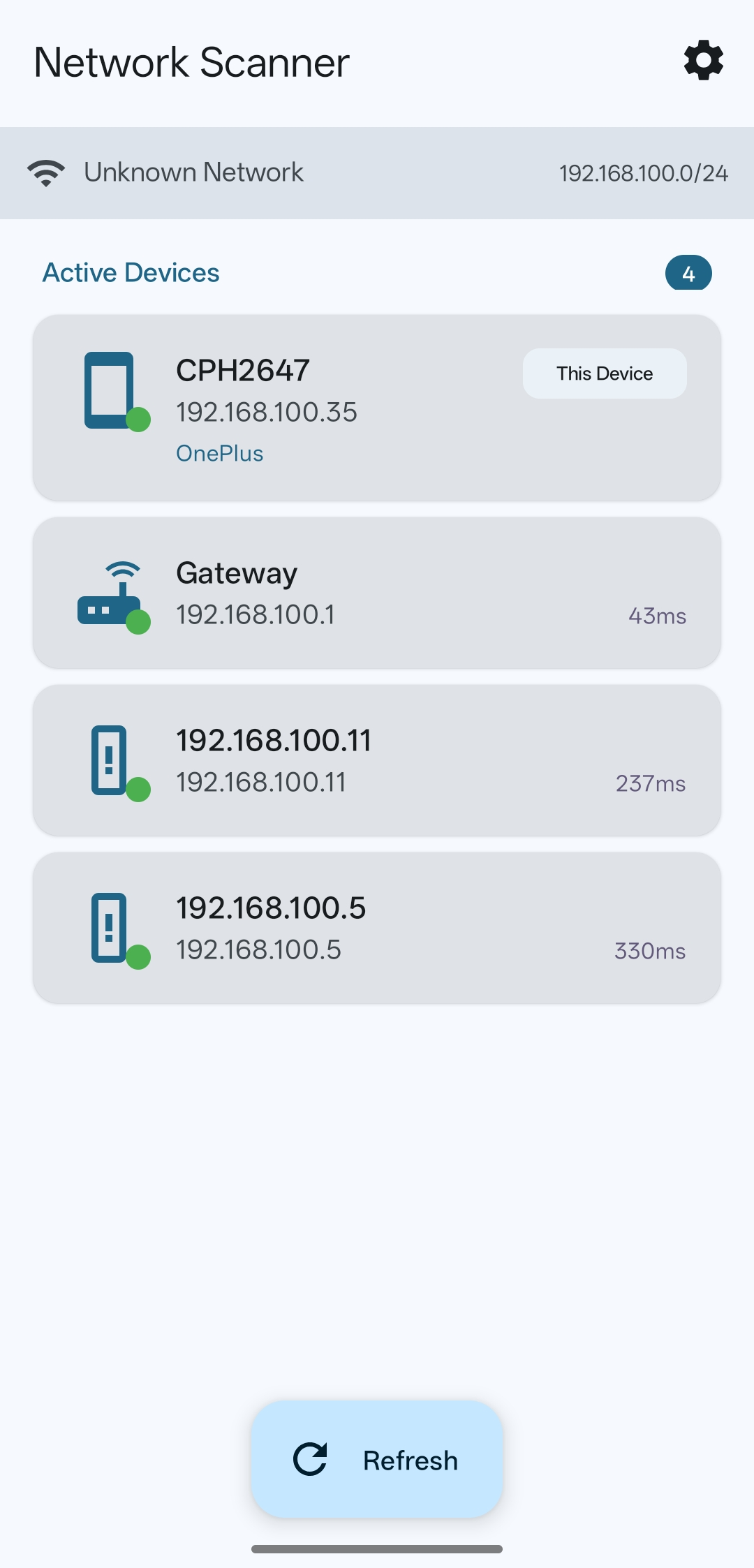
Task: Tap the This Device chip
Action: (605, 373)
